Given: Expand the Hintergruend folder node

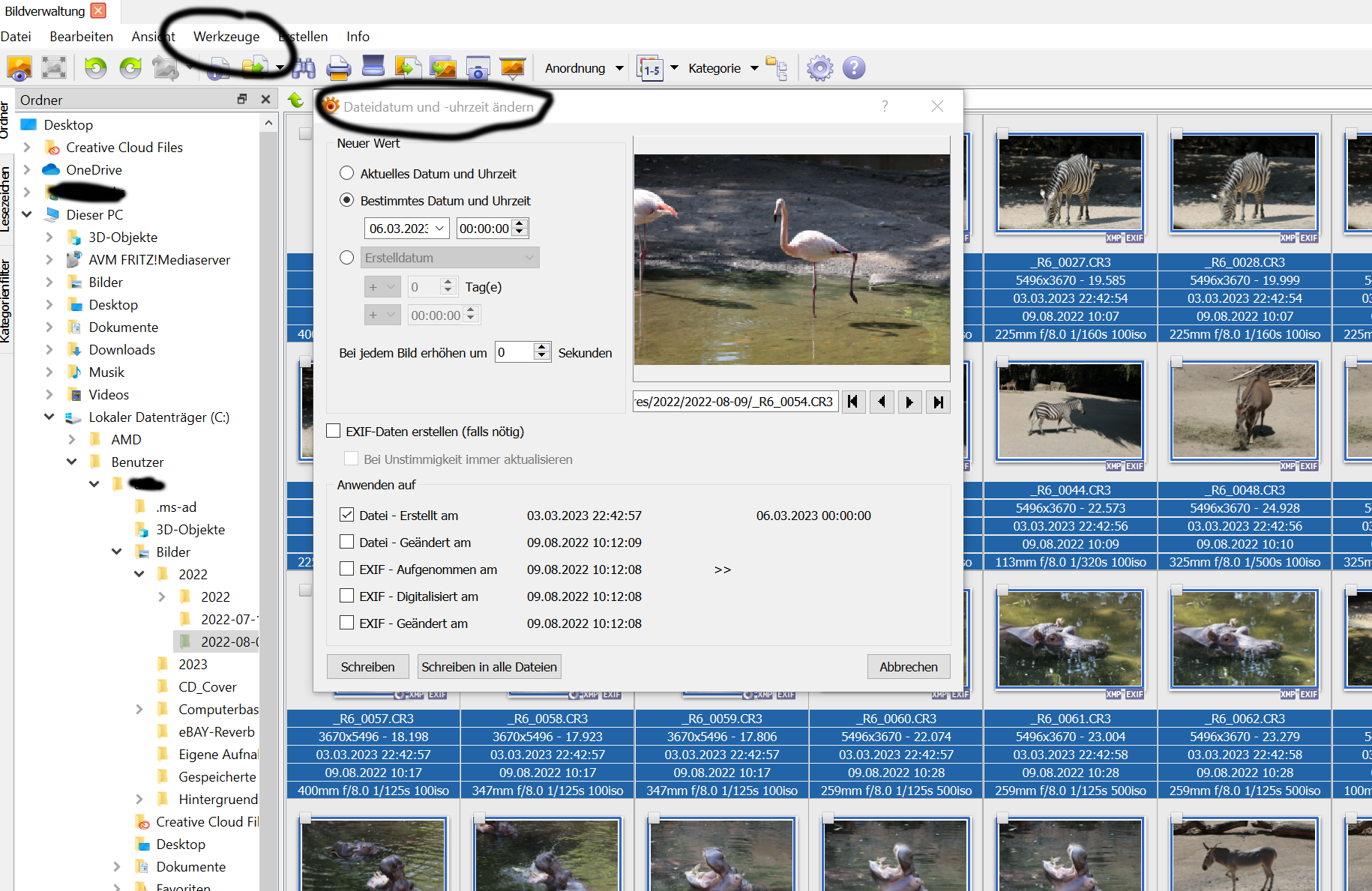Looking at the screenshot, I should 139,799.
